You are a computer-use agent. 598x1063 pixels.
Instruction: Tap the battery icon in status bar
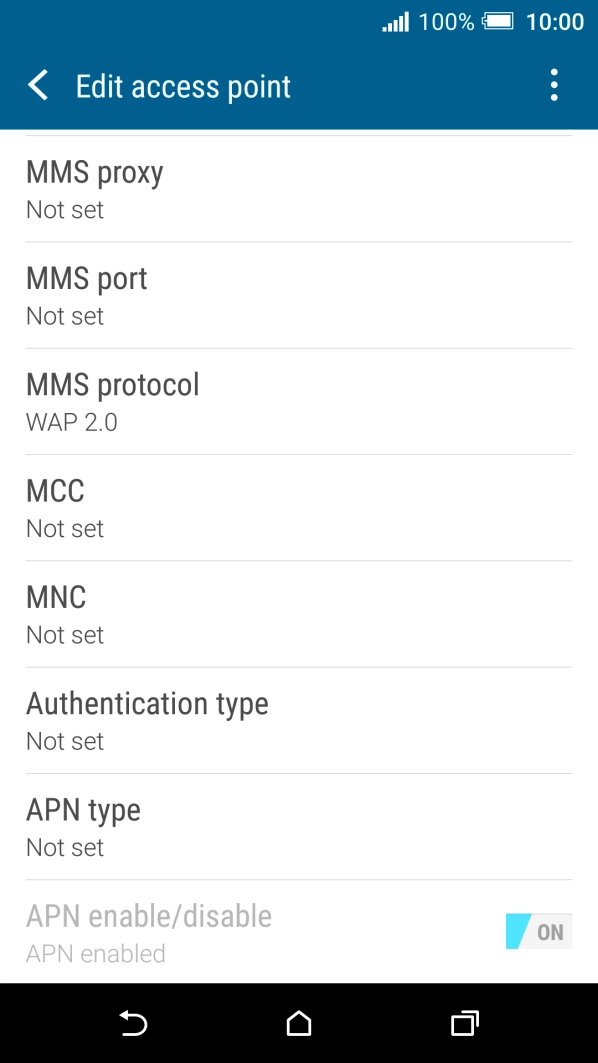tap(498, 22)
